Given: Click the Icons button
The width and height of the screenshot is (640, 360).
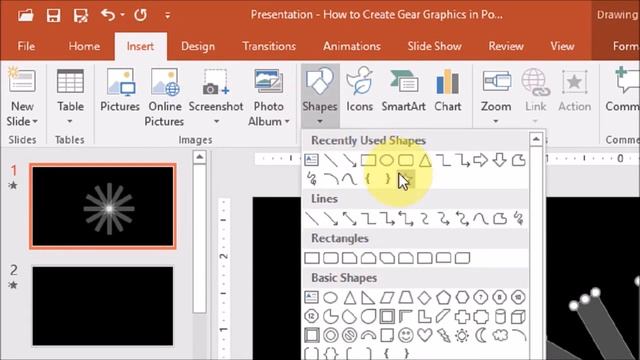Looking at the screenshot, I should 360,90.
